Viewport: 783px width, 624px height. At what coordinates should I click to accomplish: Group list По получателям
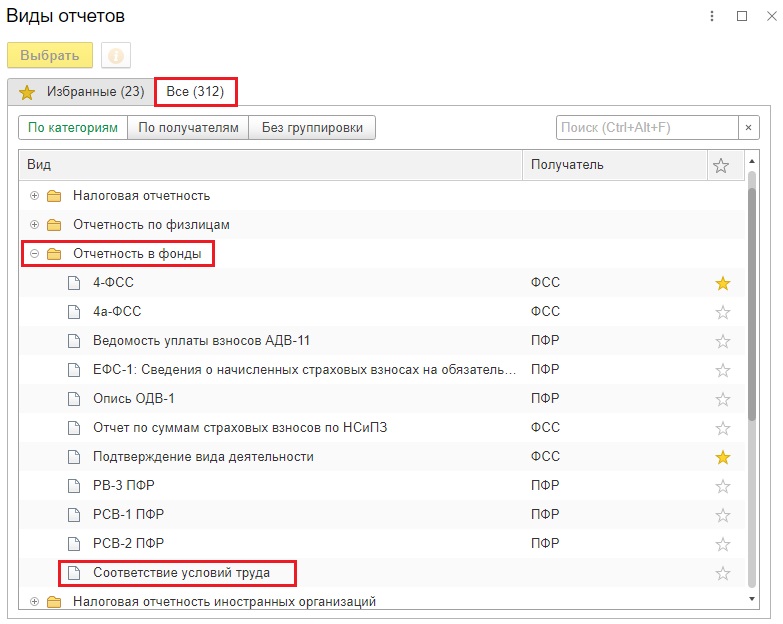[x=188, y=128]
